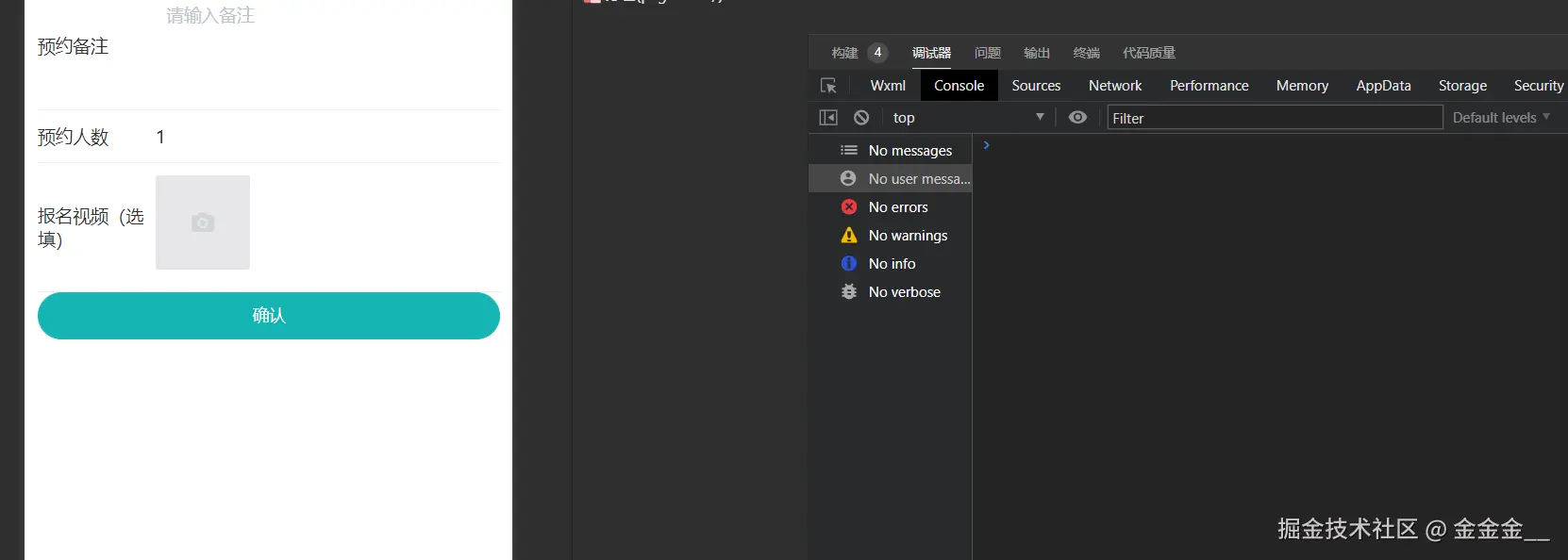This screenshot has height=560, width=1568.
Task: Click the No messages list icon
Action: pyautogui.click(x=849, y=150)
